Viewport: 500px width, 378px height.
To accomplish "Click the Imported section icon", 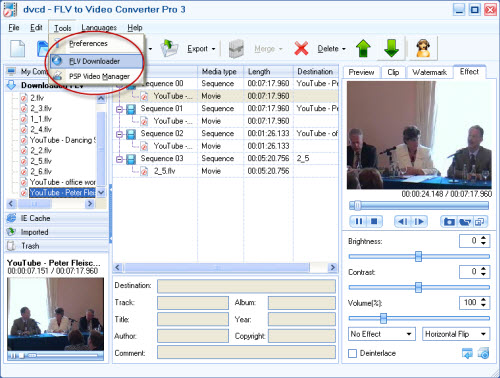I will coord(12,232).
